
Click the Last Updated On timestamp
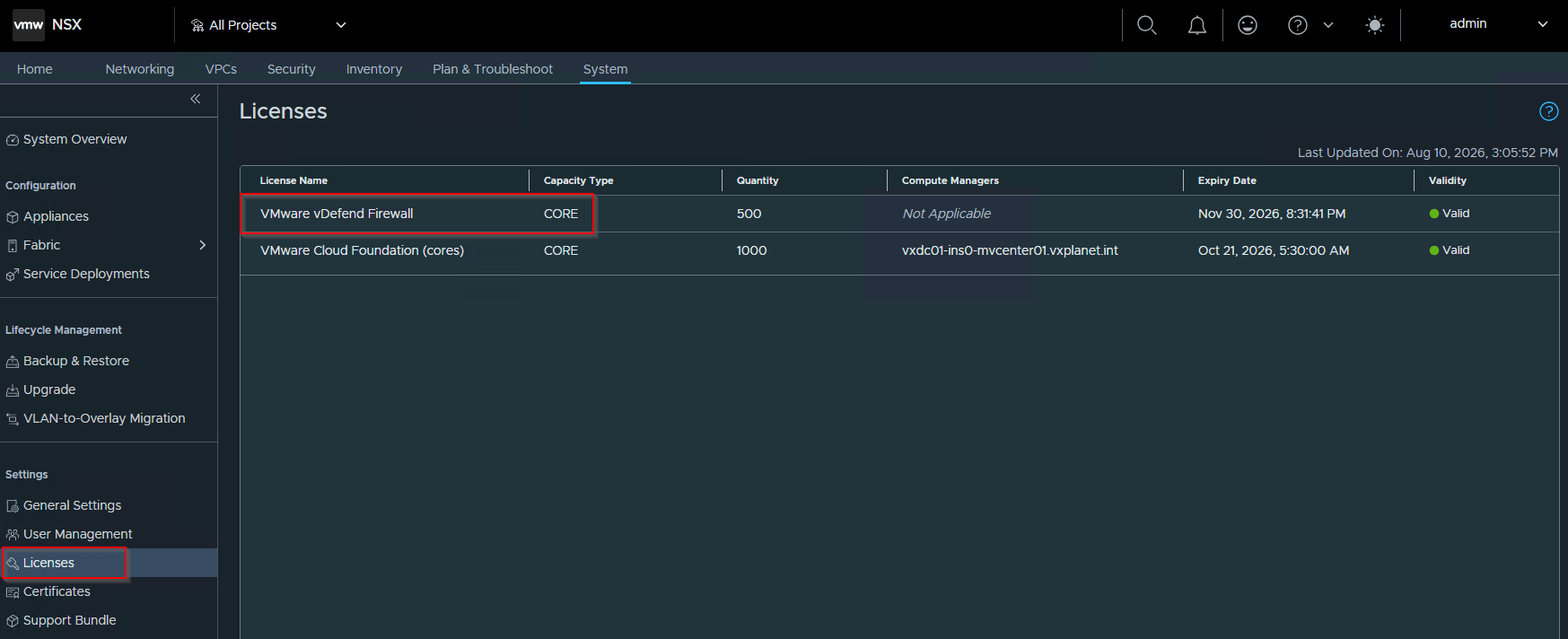coord(1427,153)
